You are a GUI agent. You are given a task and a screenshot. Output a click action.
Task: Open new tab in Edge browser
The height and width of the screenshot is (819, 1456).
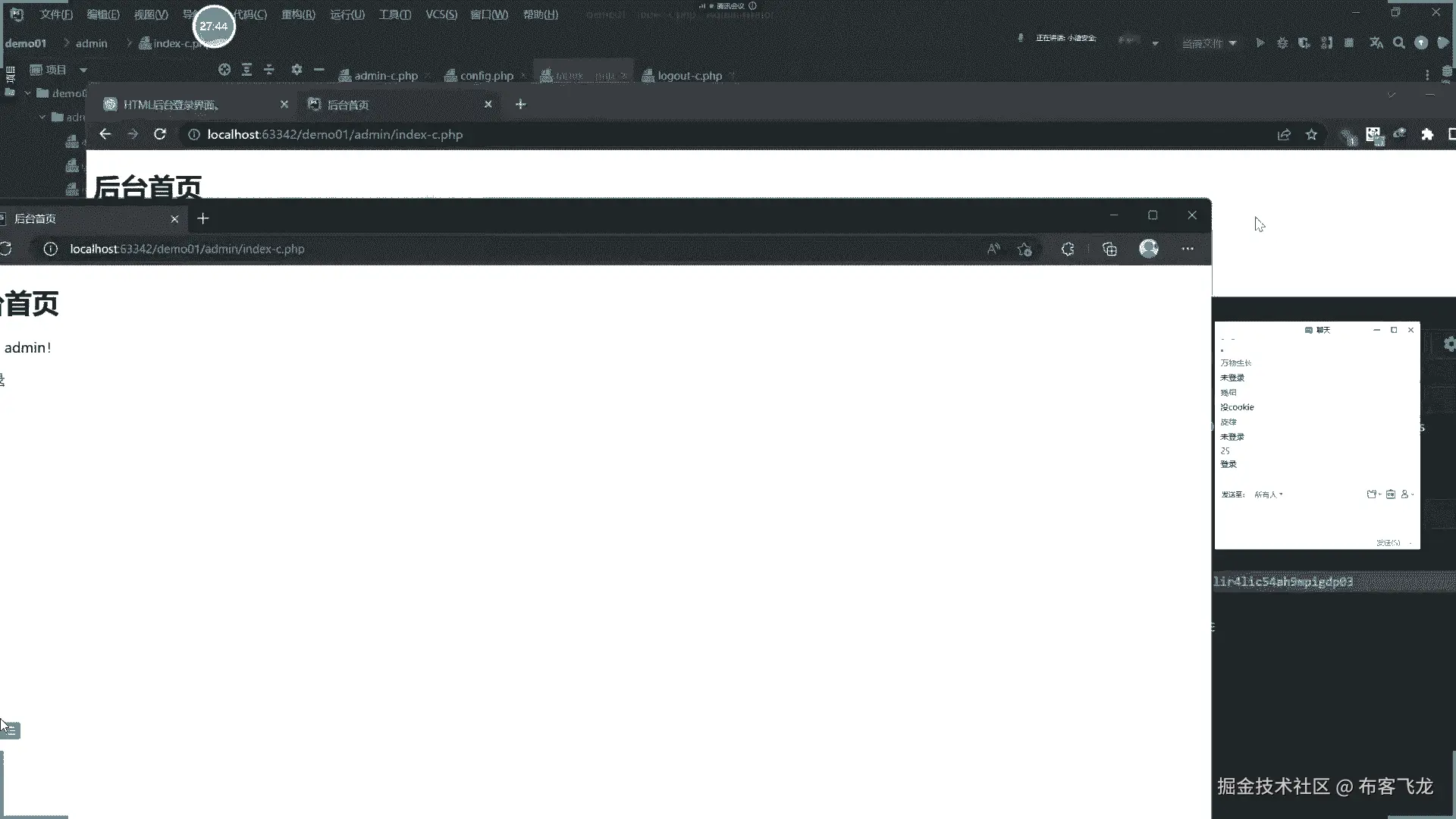coord(202,218)
